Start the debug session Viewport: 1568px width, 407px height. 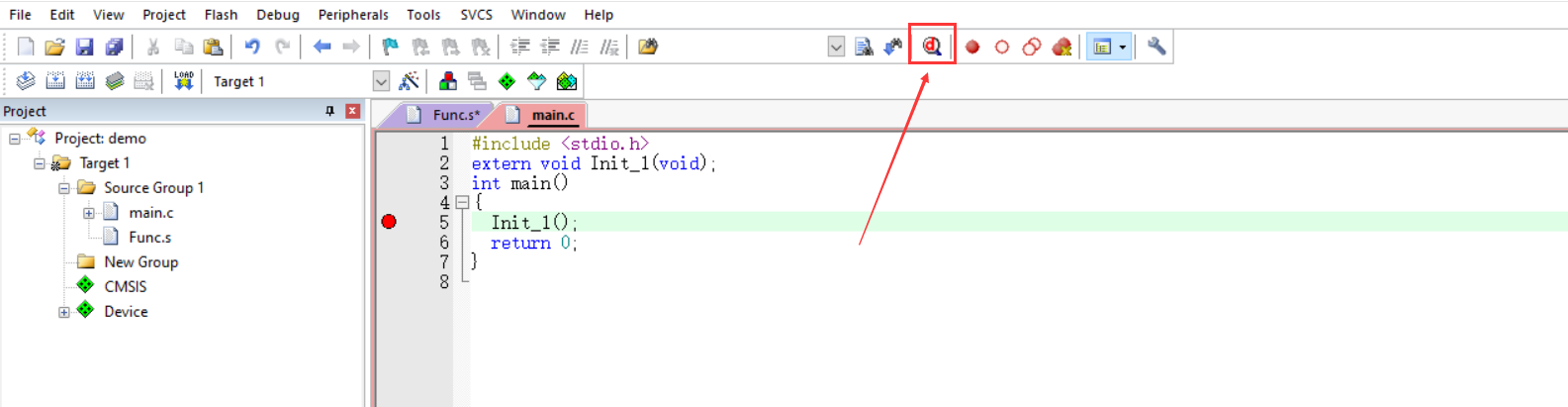coord(932,47)
